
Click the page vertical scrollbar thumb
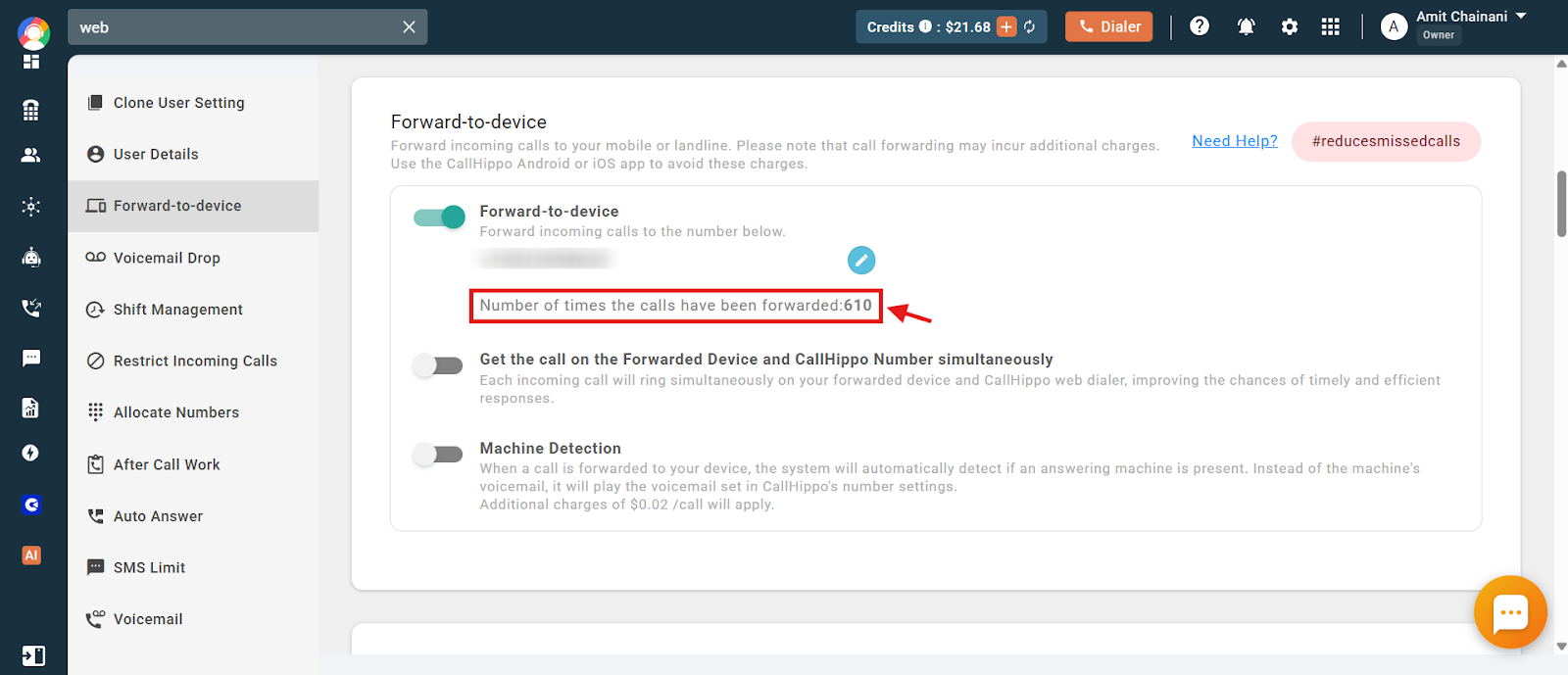point(1562,204)
